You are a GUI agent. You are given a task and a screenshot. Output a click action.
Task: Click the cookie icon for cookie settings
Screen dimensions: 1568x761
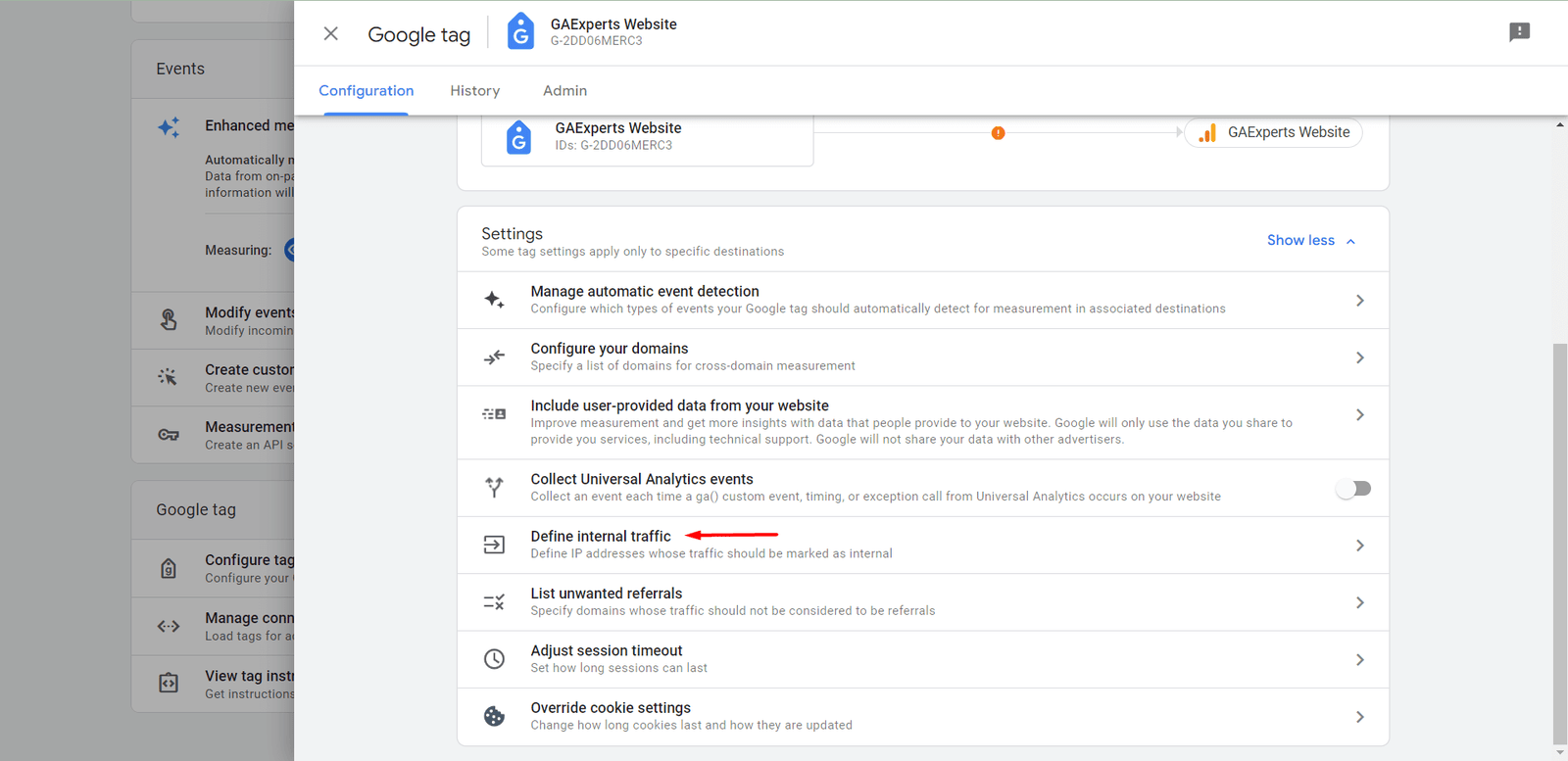(495, 717)
